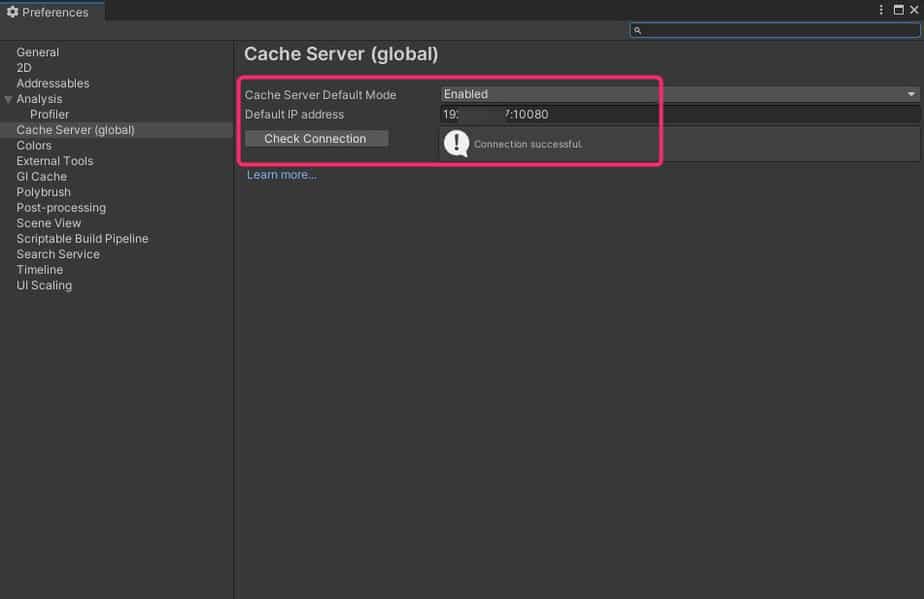Click the search bar at the top
This screenshot has height=599, width=924.
coord(775,29)
